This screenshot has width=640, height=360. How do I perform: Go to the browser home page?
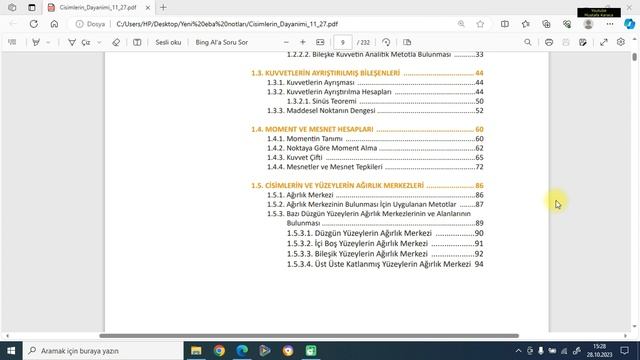[x=54, y=24]
